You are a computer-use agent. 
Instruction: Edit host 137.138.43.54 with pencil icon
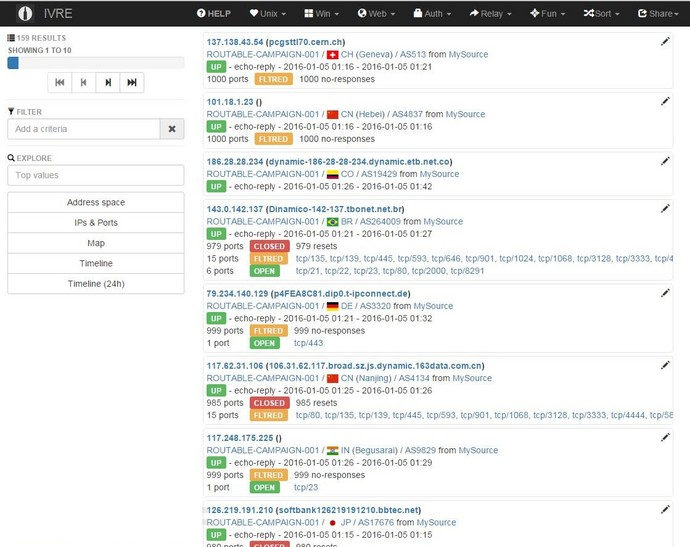pos(665,41)
